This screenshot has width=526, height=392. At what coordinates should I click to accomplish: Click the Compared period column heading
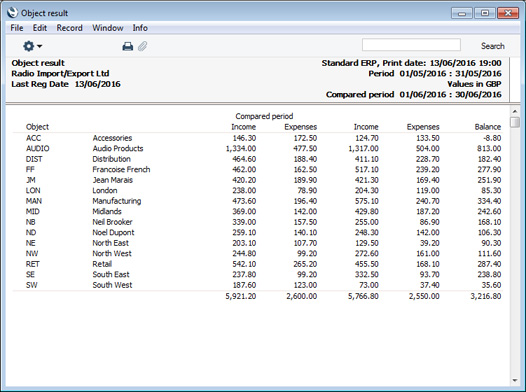pos(264,116)
